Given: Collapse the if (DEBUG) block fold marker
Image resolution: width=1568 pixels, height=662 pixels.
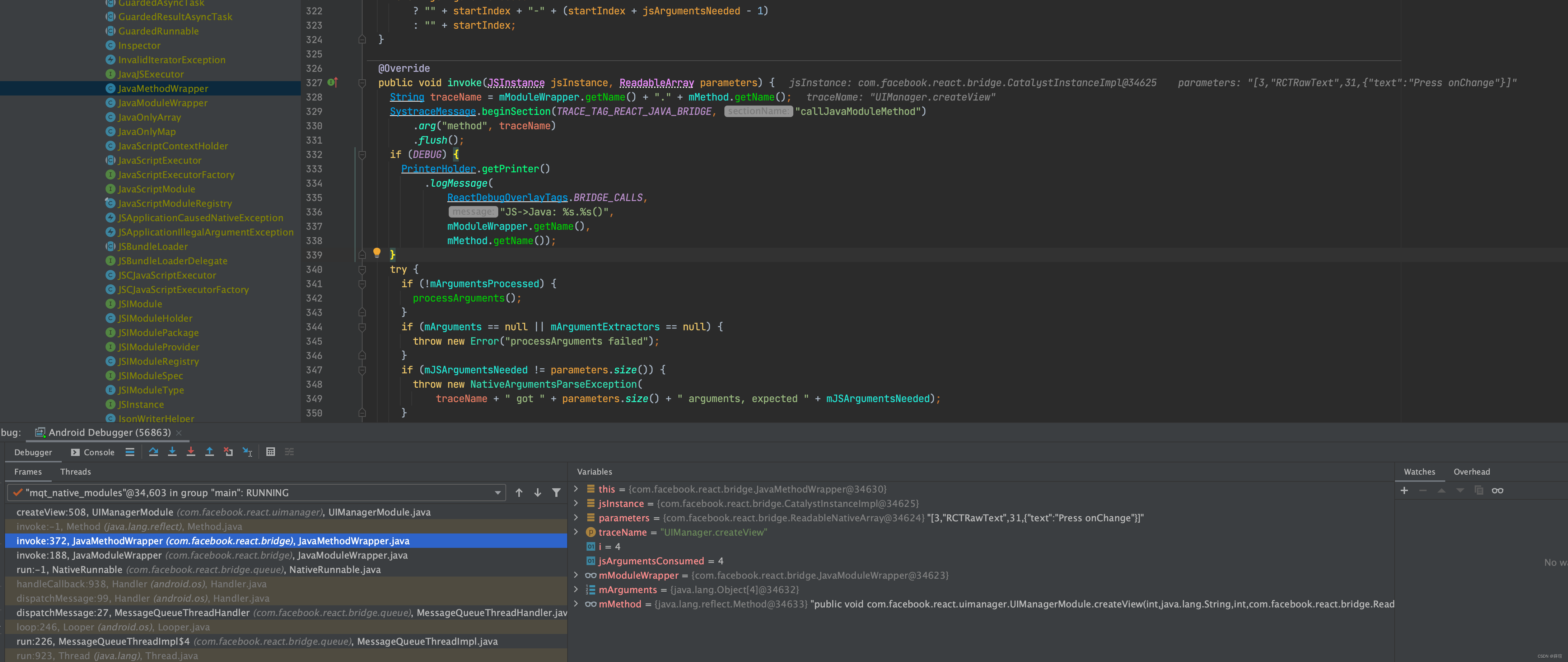Looking at the screenshot, I should click(x=362, y=155).
